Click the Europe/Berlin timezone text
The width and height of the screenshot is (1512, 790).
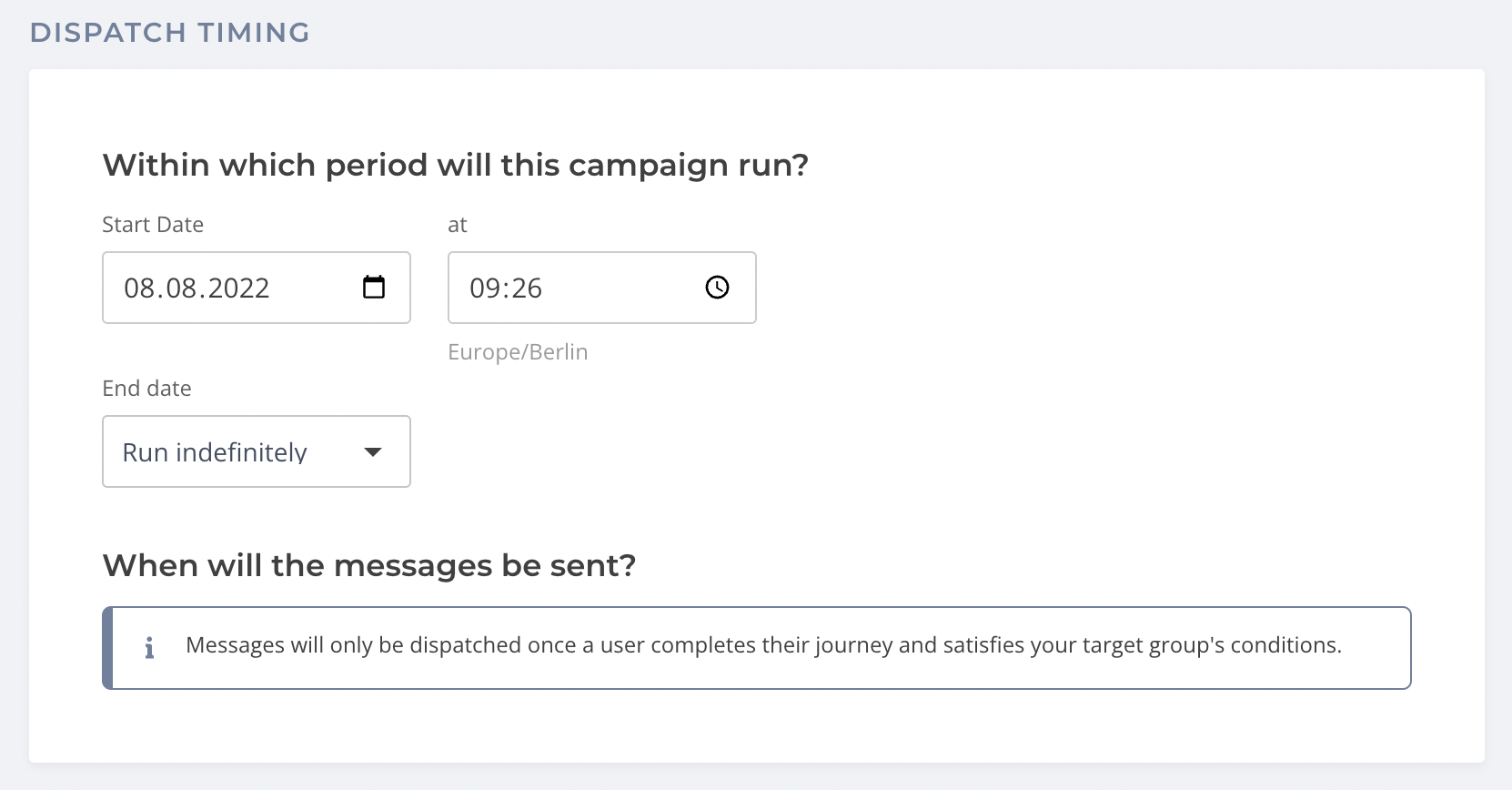click(518, 352)
